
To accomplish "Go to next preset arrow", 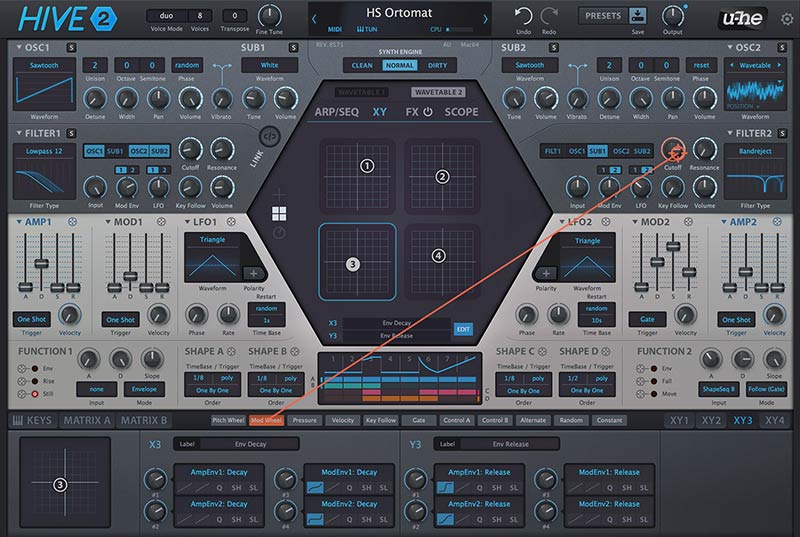I will [485, 19].
